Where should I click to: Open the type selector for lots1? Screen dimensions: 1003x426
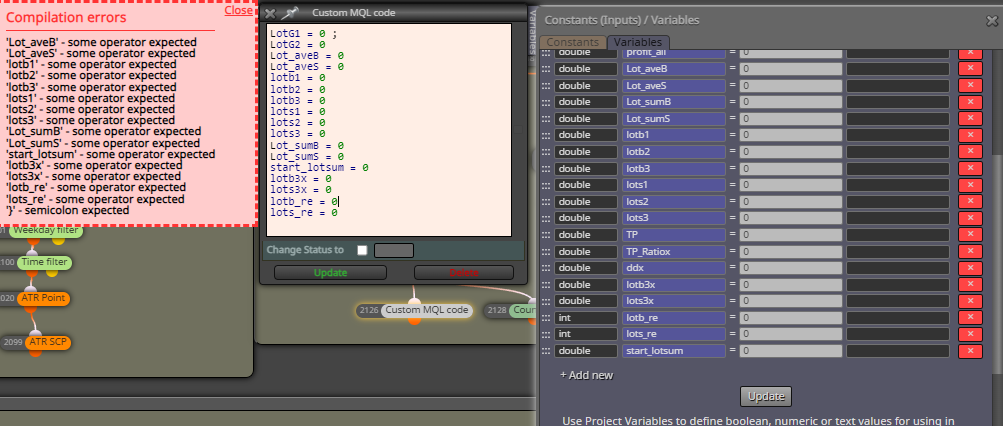pos(585,185)
